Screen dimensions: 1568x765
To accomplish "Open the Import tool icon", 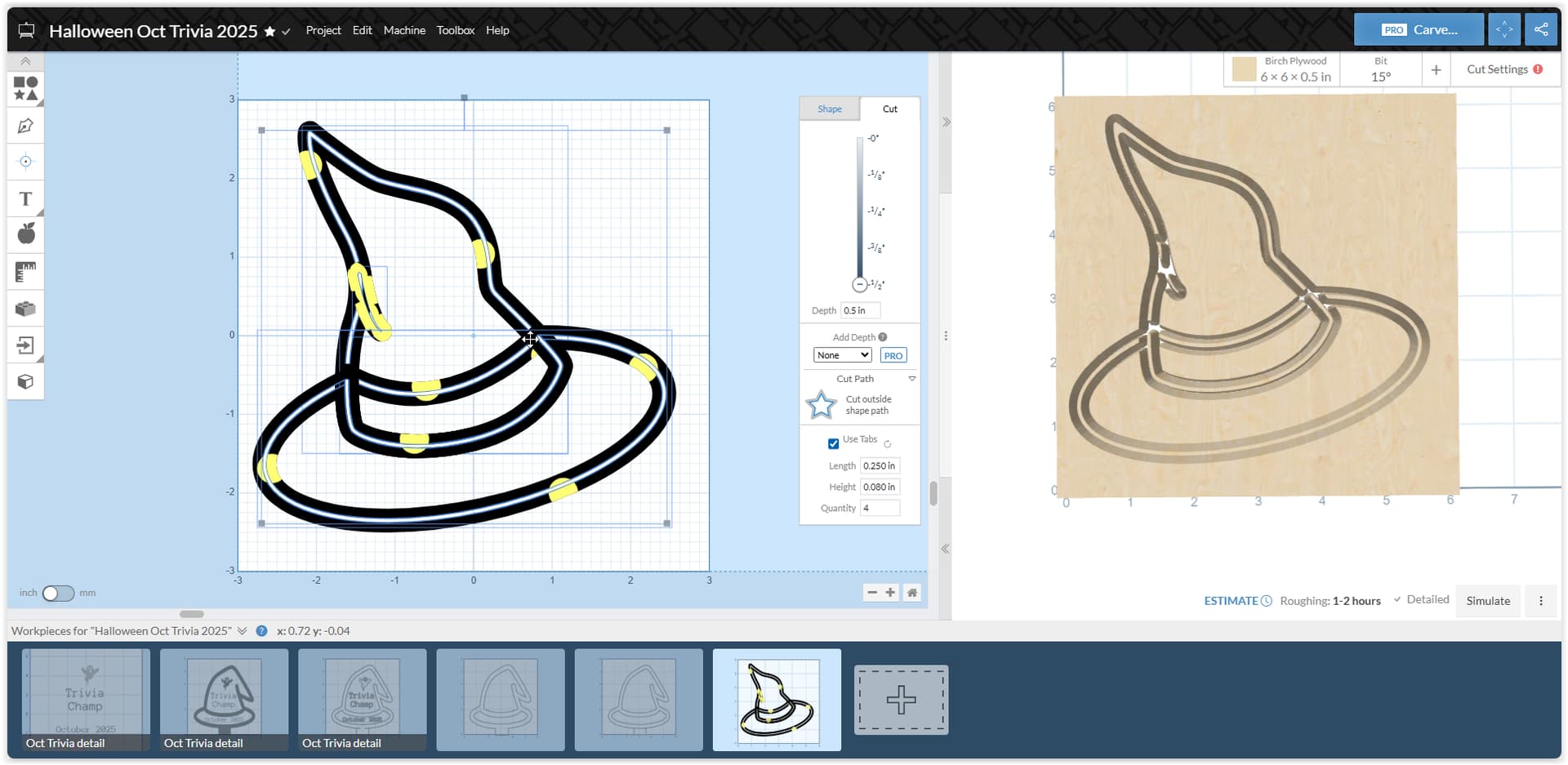I will [25, 345].
